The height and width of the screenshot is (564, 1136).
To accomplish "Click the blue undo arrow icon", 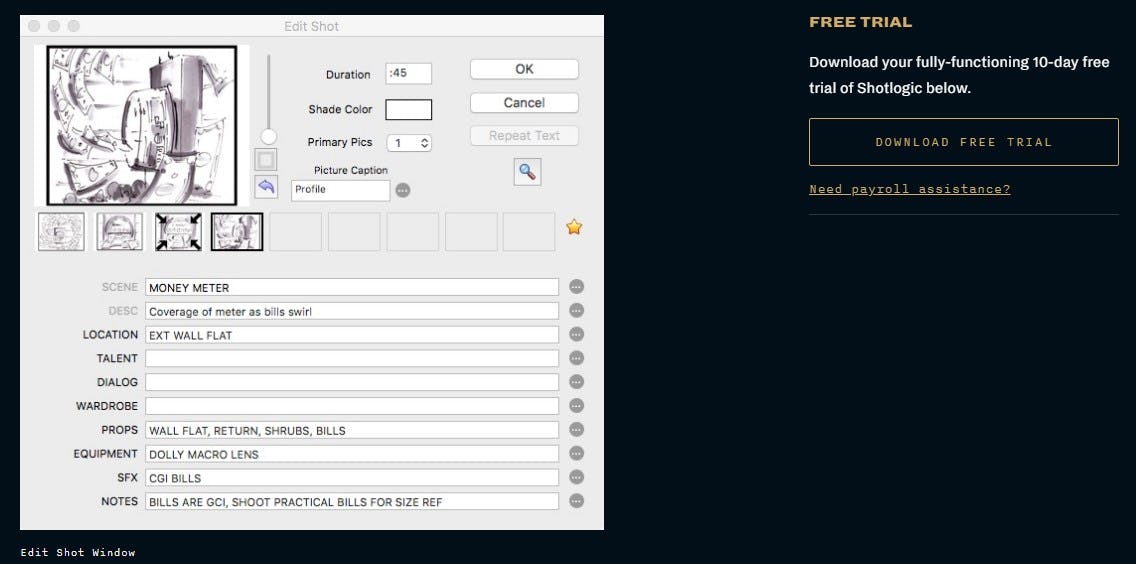I will coord(267,186).
